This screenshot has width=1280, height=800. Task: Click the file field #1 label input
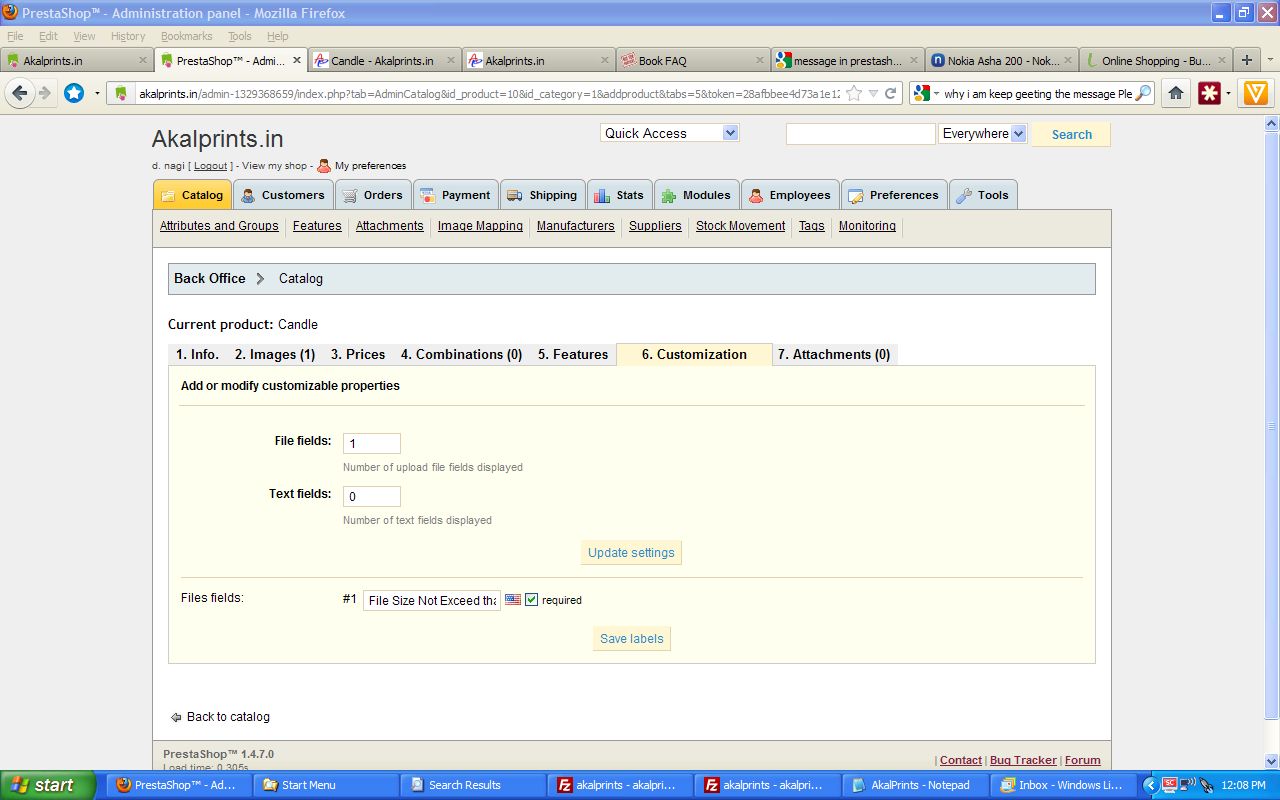pyautogui.click(x=432, y=600)
